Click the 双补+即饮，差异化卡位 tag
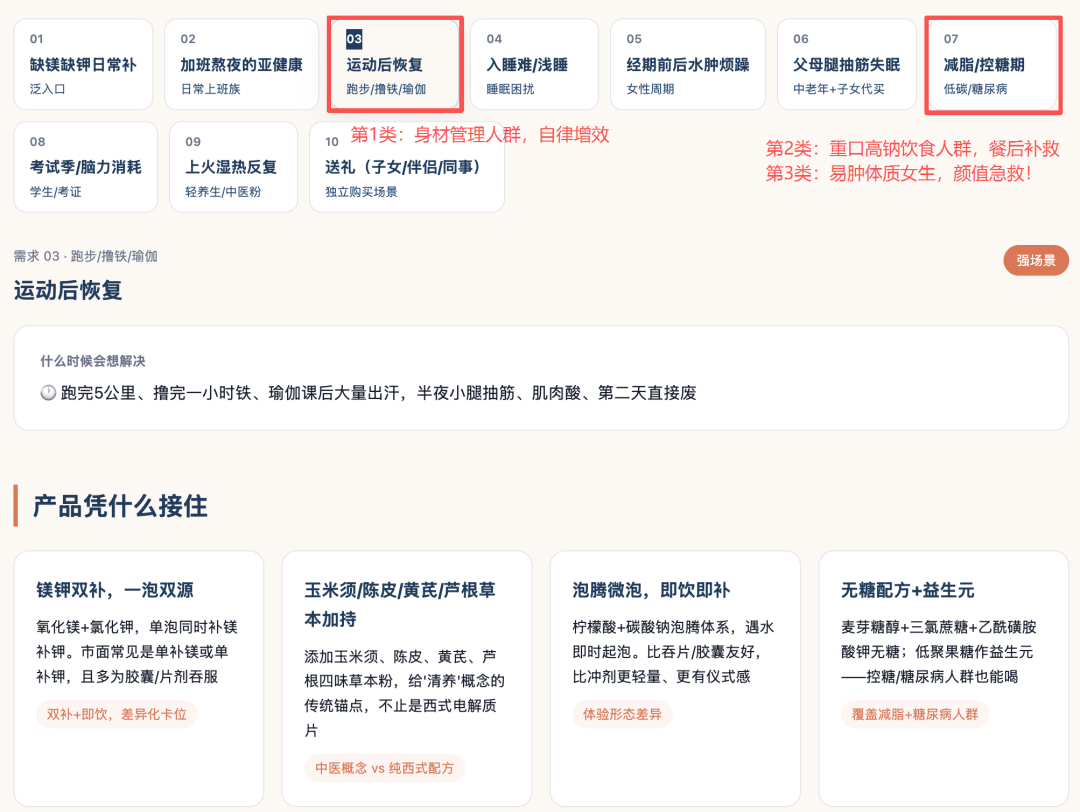Image resolution: width=1080 pixels, height=812 pixels. [x=116, y=714]
